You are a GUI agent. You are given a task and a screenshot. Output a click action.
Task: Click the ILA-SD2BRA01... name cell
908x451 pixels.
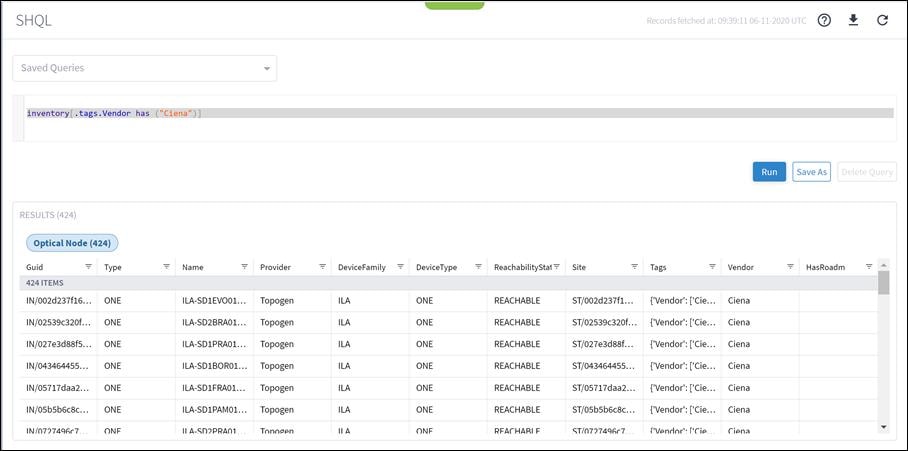[214, 322]
